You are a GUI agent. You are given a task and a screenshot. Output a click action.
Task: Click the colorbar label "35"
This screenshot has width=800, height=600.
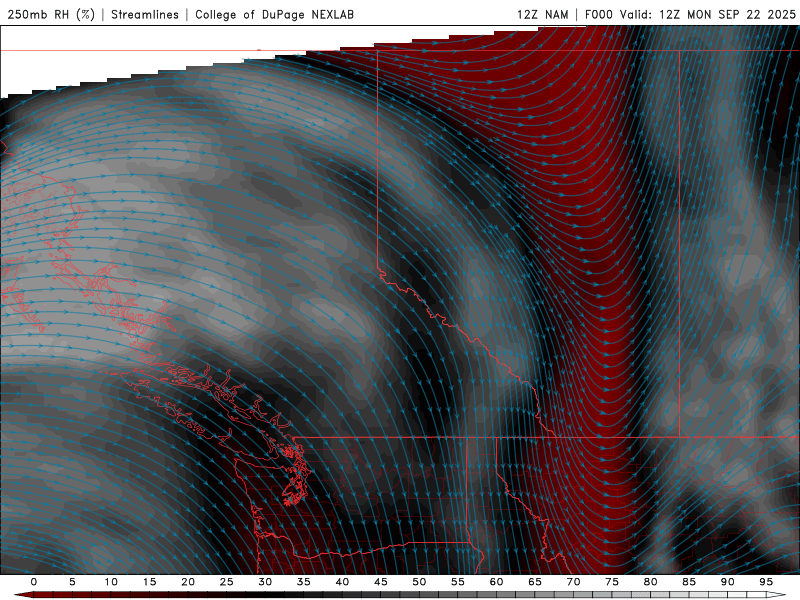(x=304, y=582)
